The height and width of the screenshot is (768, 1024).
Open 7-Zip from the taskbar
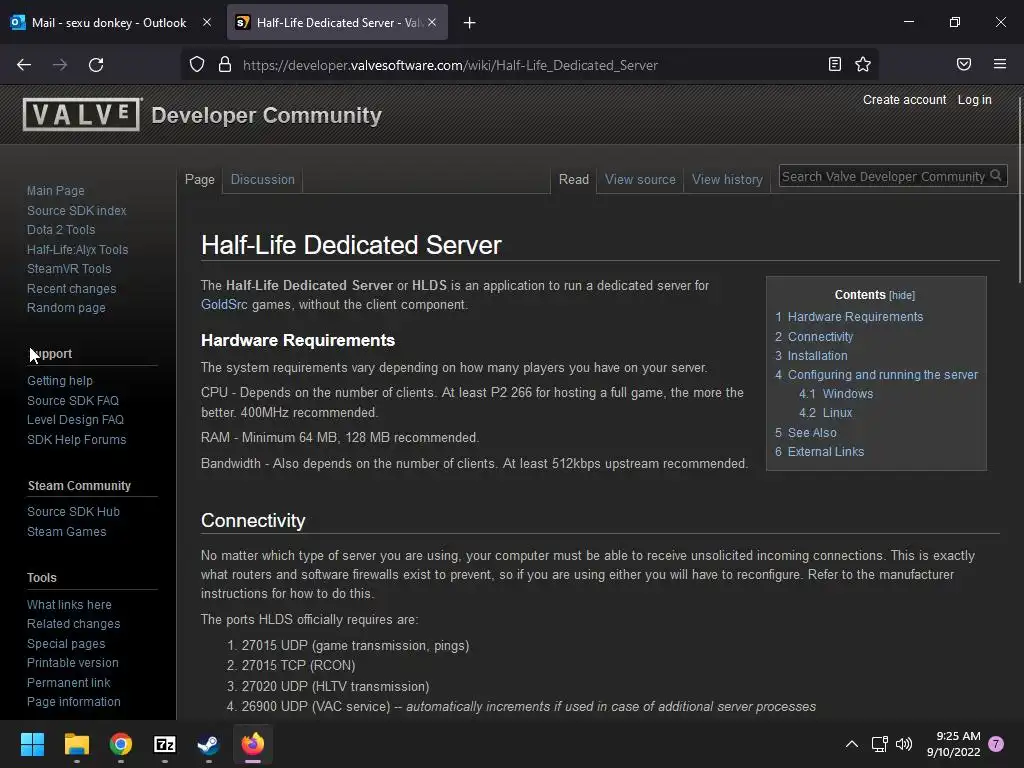pos(165,744)
